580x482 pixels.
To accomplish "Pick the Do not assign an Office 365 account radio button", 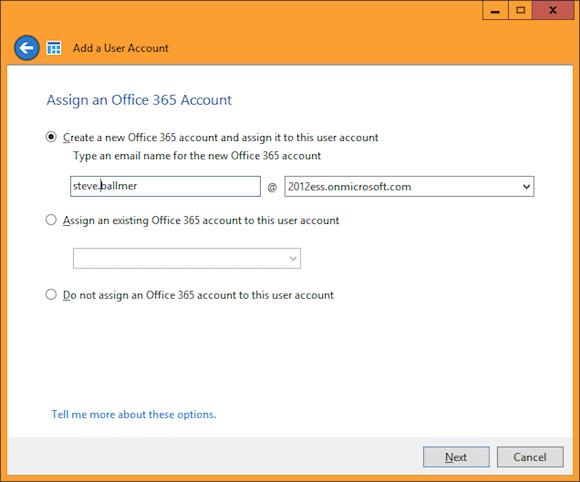I will [51, 294].
